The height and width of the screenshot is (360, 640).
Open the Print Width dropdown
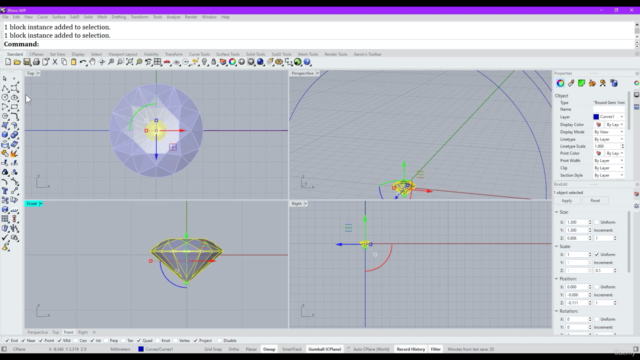[x=609, y=161]
